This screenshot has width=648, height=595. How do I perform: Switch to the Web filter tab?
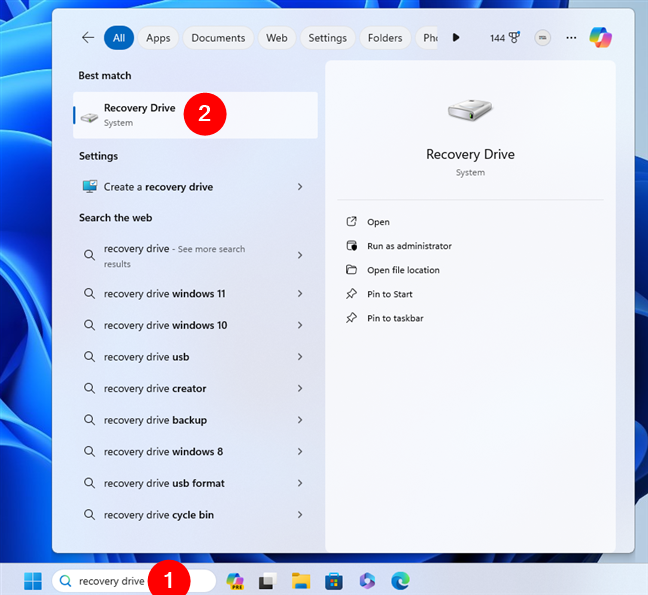tap(276, 38)
